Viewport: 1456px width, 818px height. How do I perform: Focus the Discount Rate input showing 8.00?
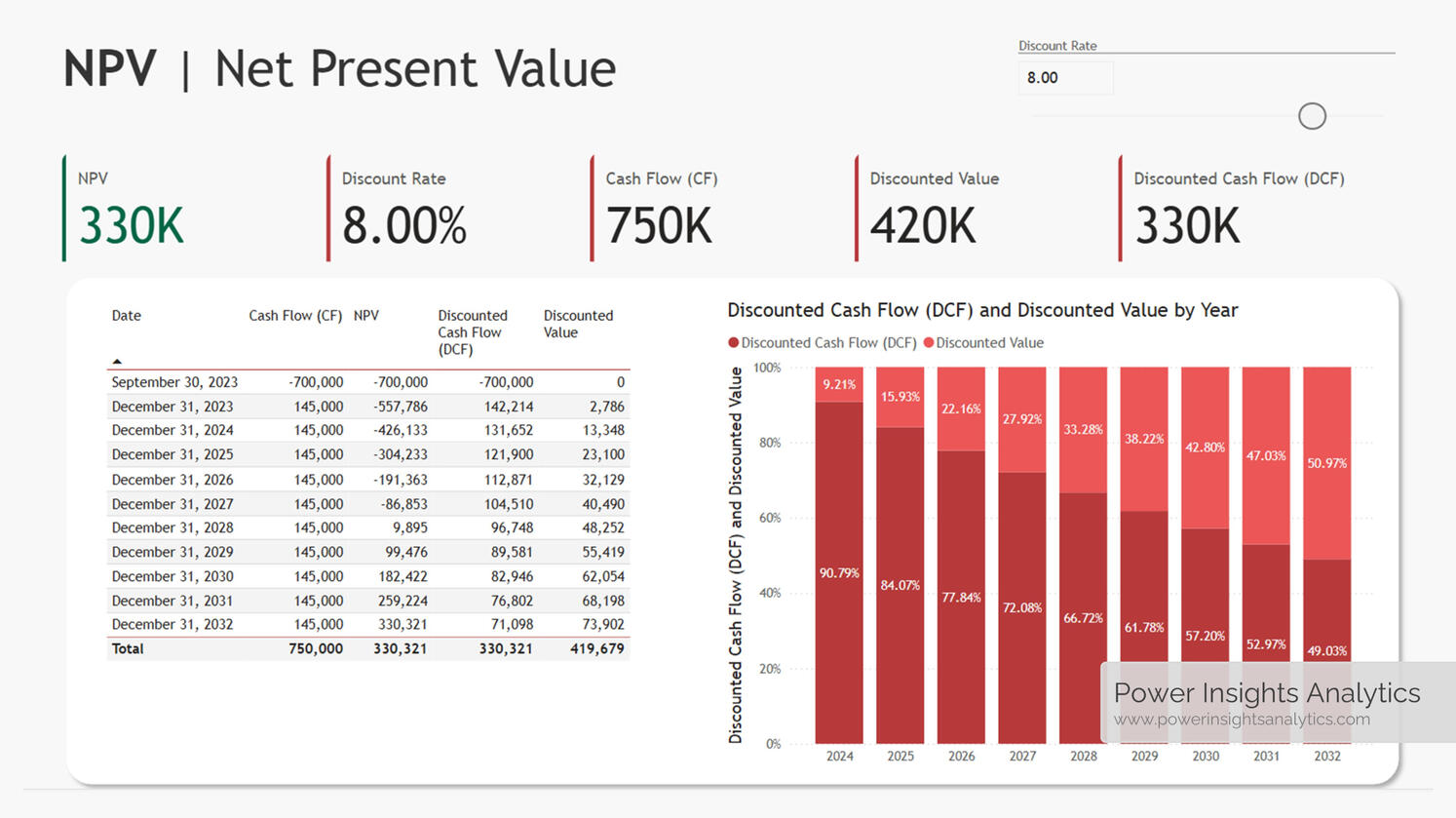(x=1064, y=78)
